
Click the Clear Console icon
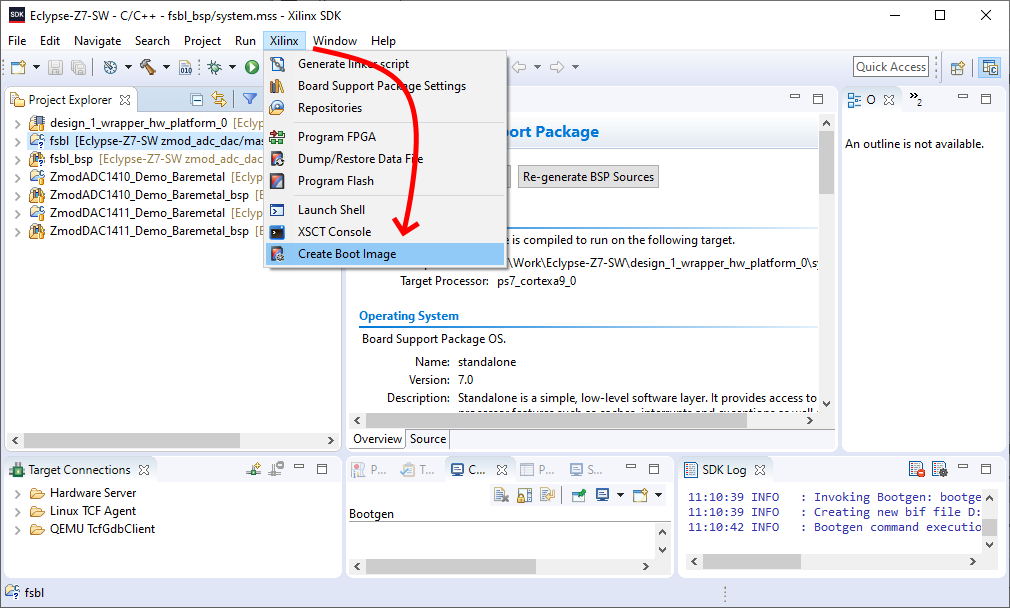(x=501, y=495)
